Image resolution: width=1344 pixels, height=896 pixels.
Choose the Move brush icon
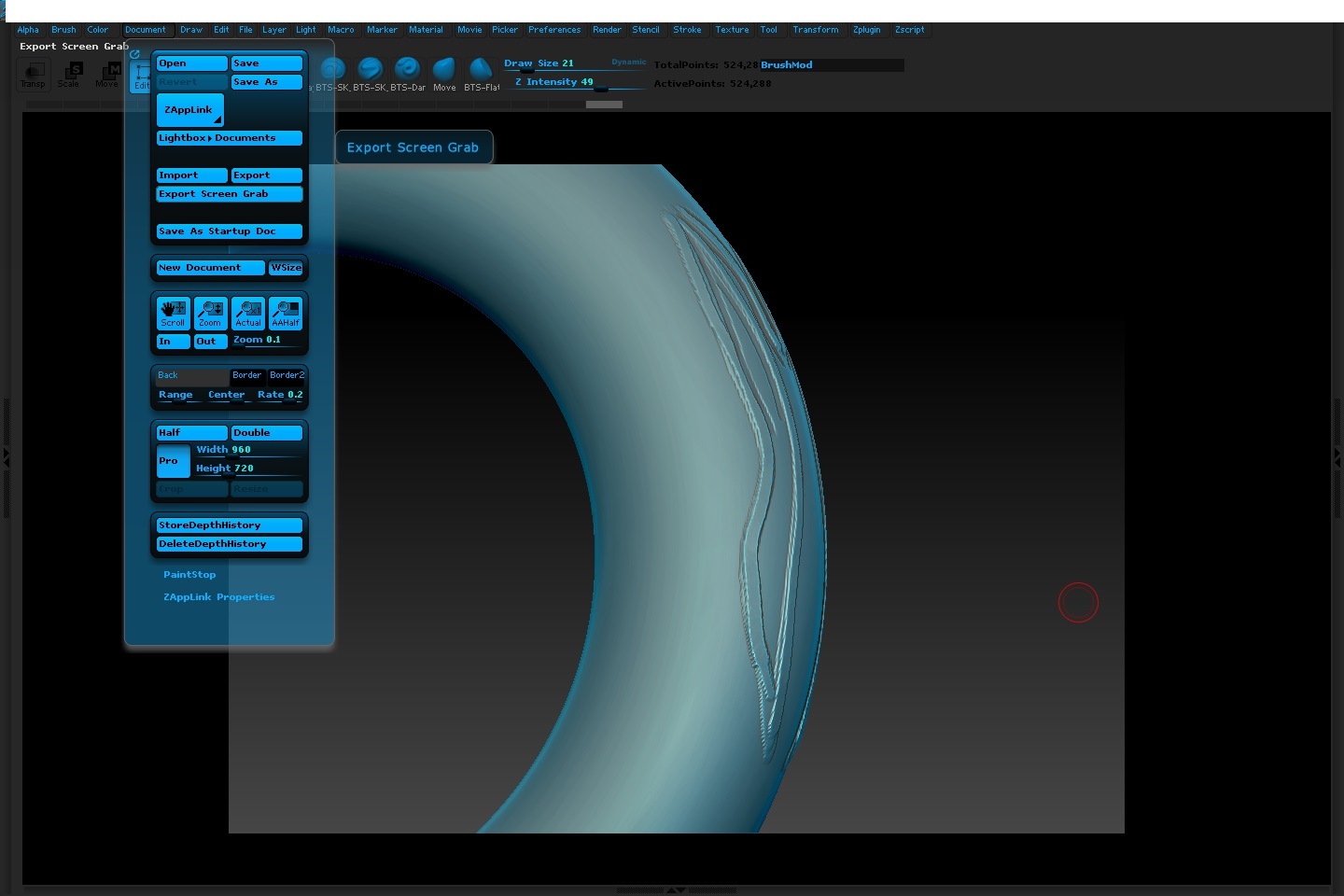[x=444, y=75]
